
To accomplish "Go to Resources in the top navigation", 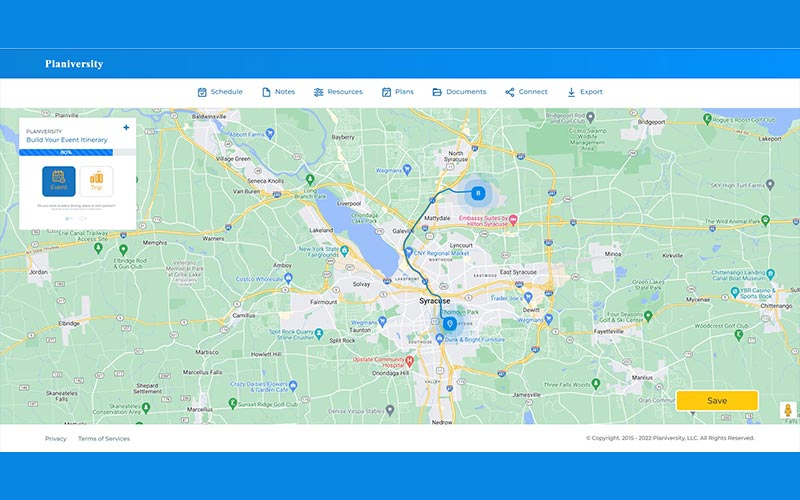I will point(338,92).
